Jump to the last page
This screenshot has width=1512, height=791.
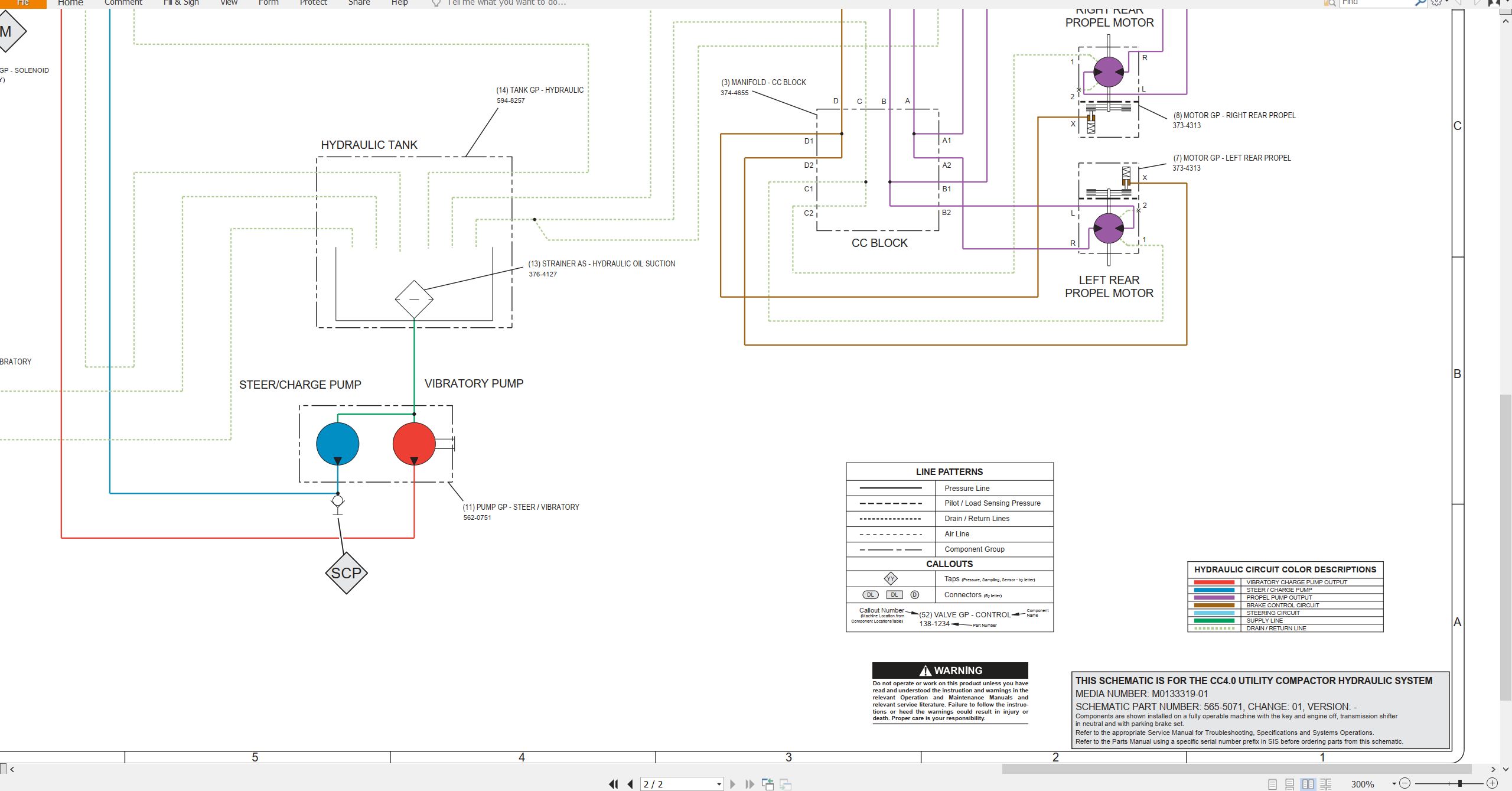[x=750, y=784]
